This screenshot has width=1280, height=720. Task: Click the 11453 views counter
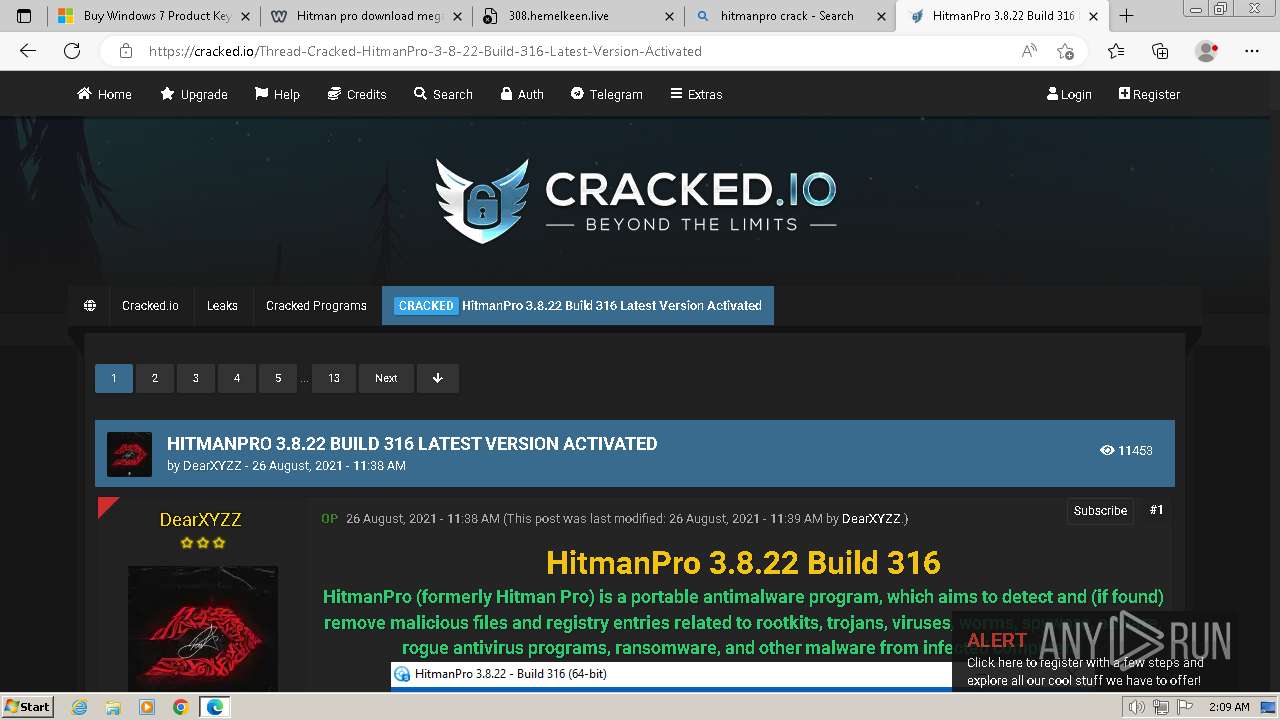tap(1126, 451)
